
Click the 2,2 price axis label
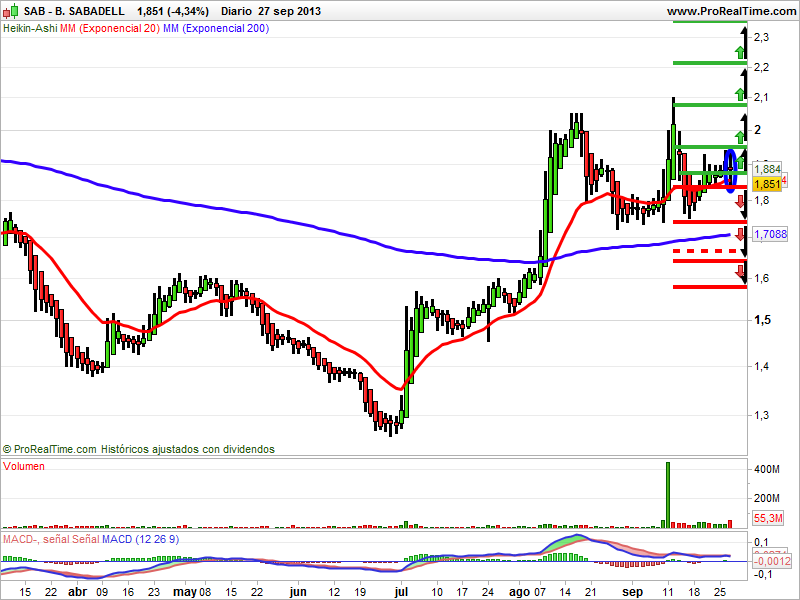[761, 67]
